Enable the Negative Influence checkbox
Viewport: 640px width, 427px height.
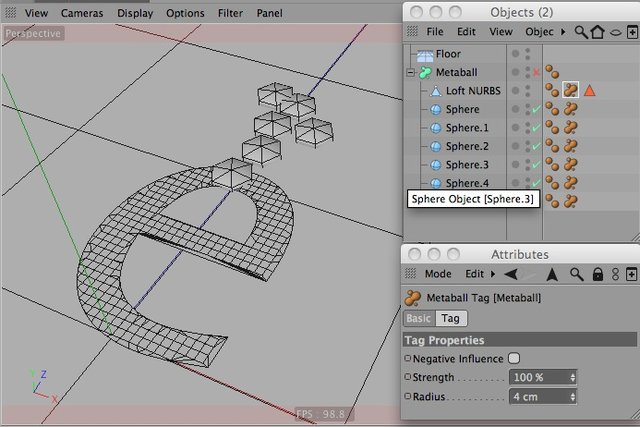tap(514, 358)
